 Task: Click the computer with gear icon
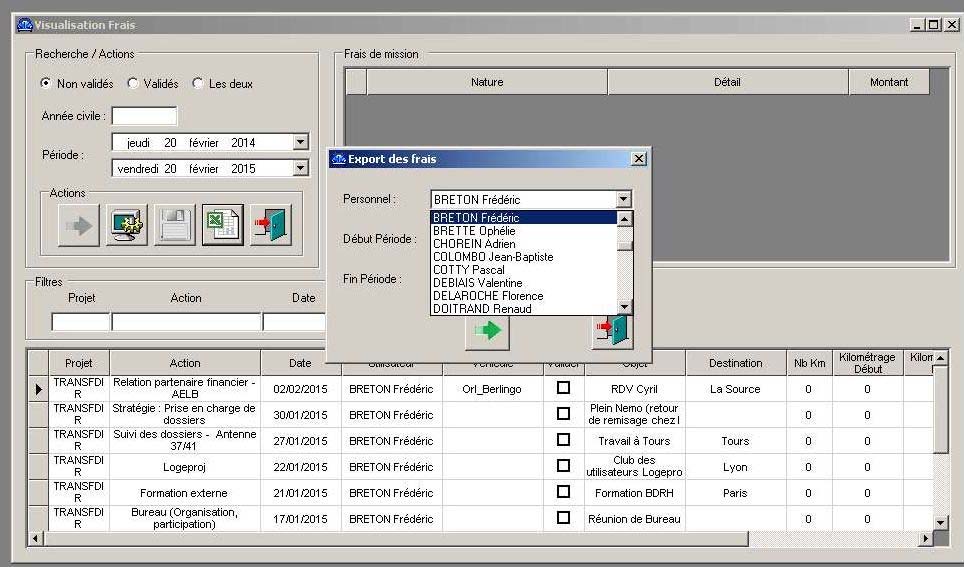pos(127,225)
